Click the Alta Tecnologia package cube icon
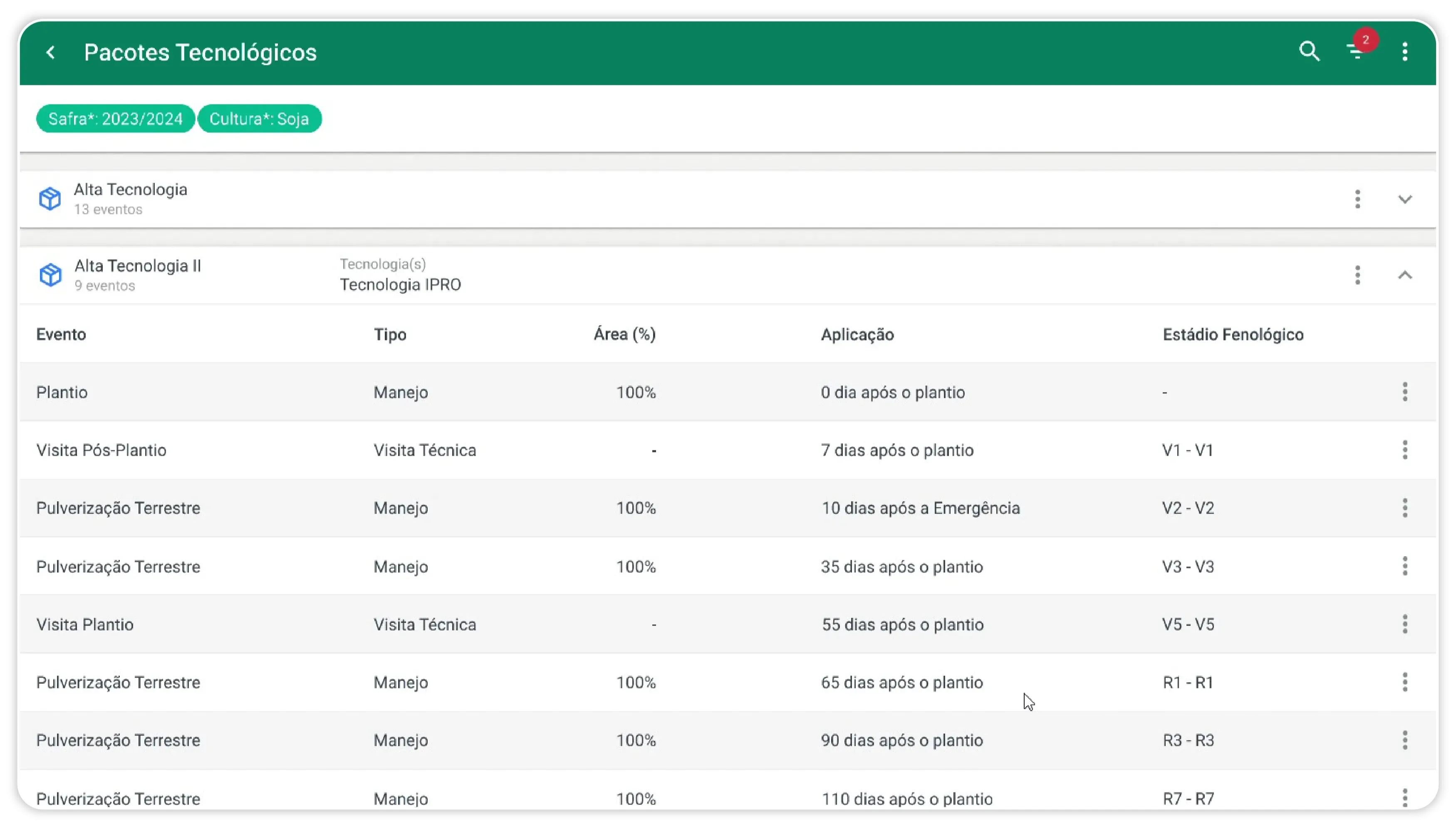 click(x=50, y=199)
